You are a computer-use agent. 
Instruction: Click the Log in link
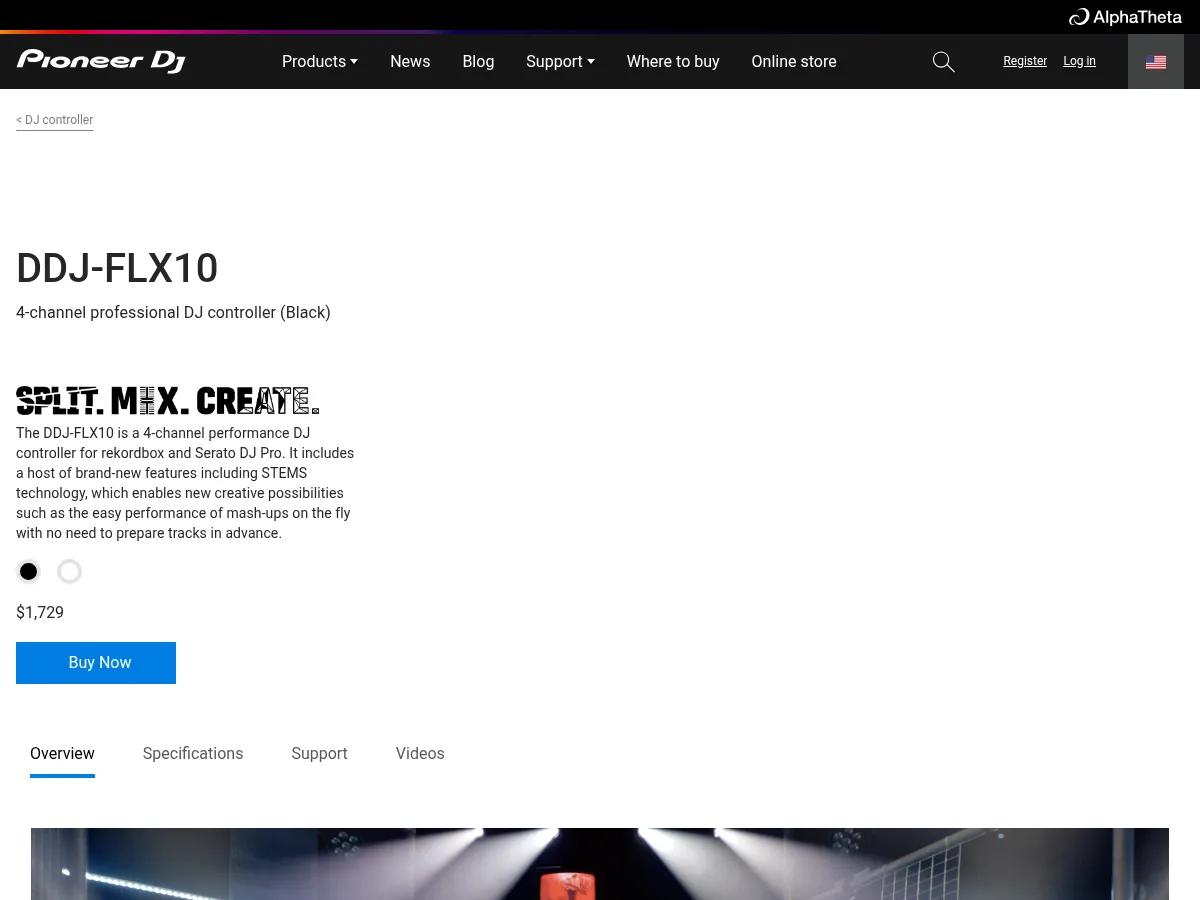coord(1079,61)
